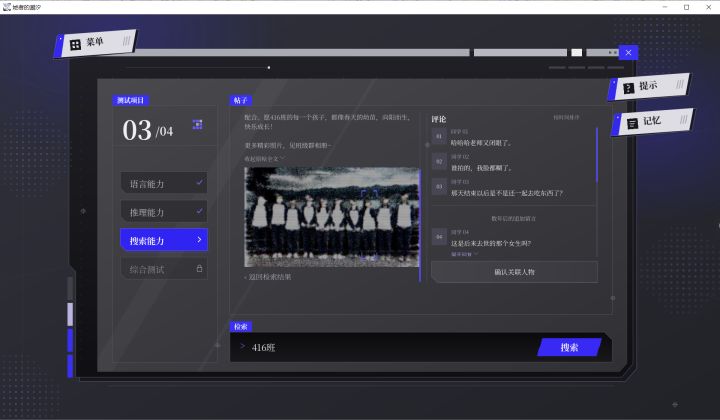Viewport: 720px width, 420px height.
Task: Change comment sort order via 按时间排序
Action: pyautogui.click(x=566, y=118)
